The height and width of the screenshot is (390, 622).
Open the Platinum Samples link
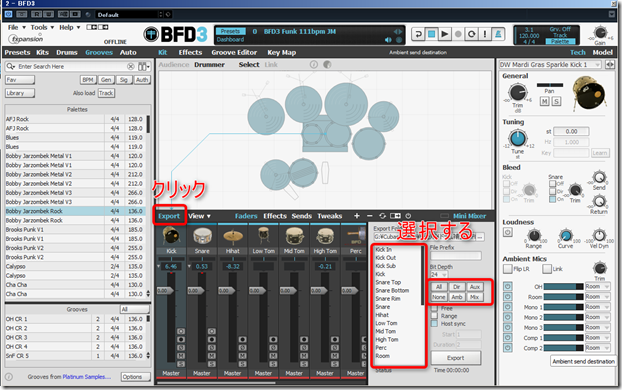86,377
